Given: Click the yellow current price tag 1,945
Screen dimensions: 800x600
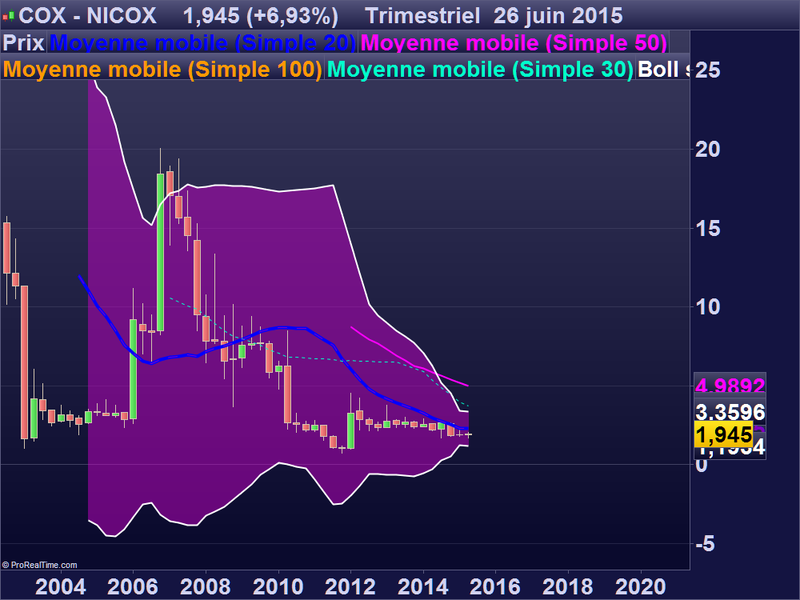Looking at the screenshot, I should coord(723,435).
